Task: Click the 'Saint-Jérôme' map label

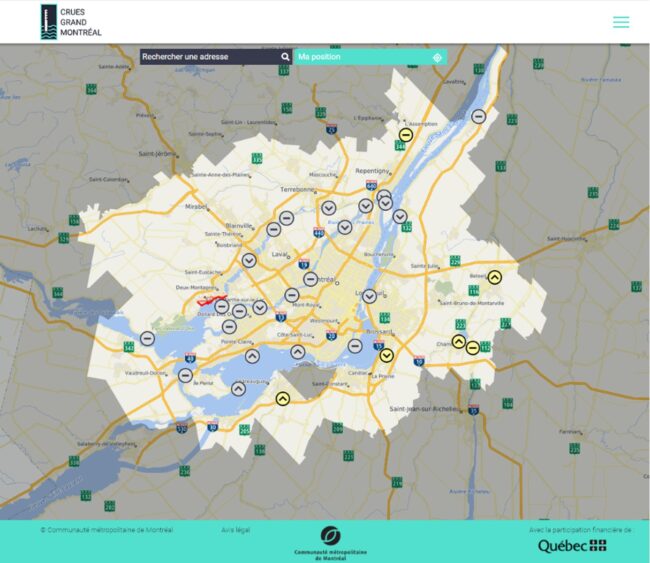Action: tap(156, 154)
